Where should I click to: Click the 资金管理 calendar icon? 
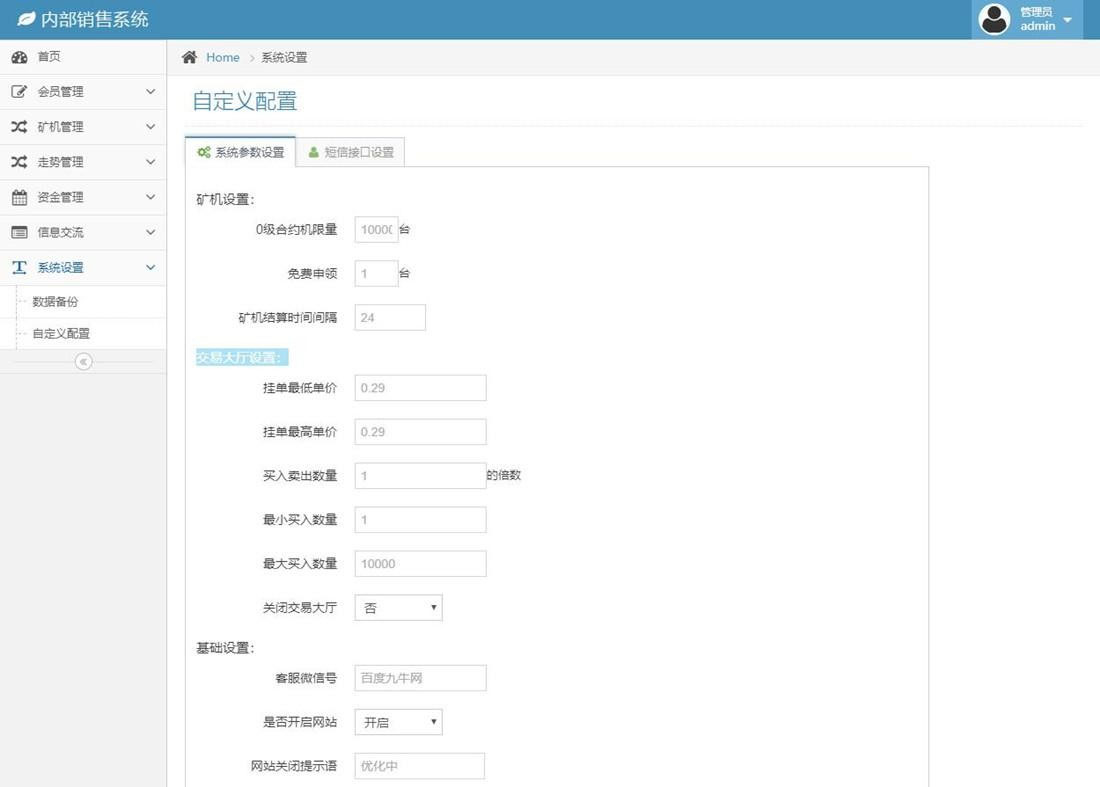(x=21, y=197)
